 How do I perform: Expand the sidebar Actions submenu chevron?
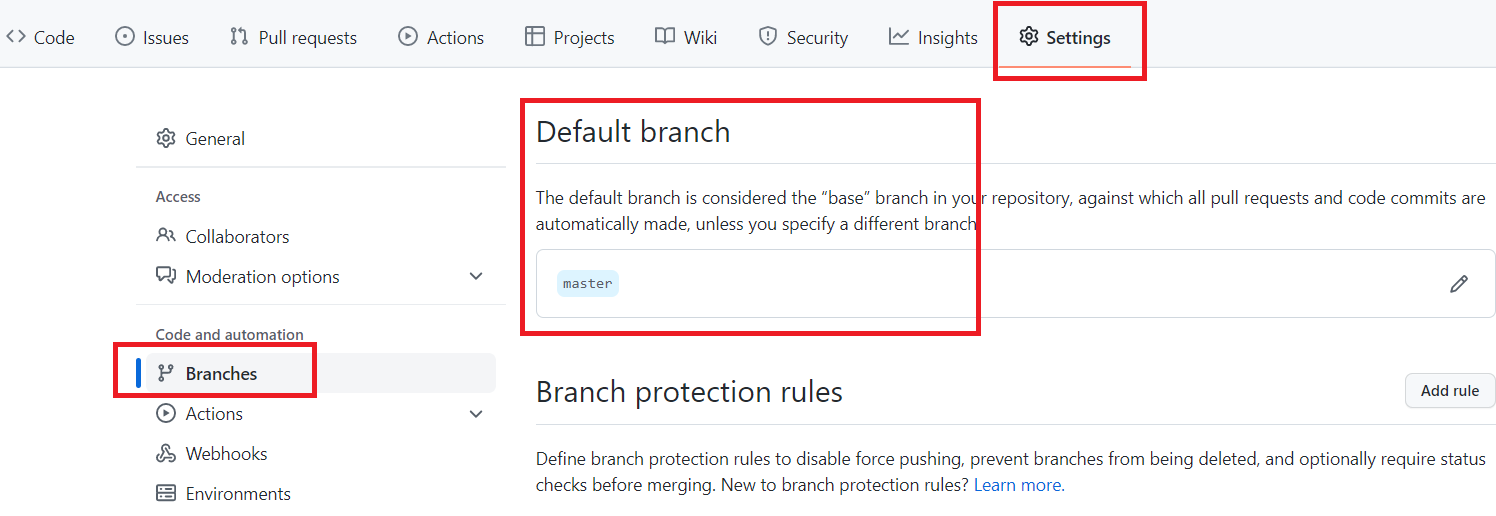pyautogui.click(x=476, y=414)
